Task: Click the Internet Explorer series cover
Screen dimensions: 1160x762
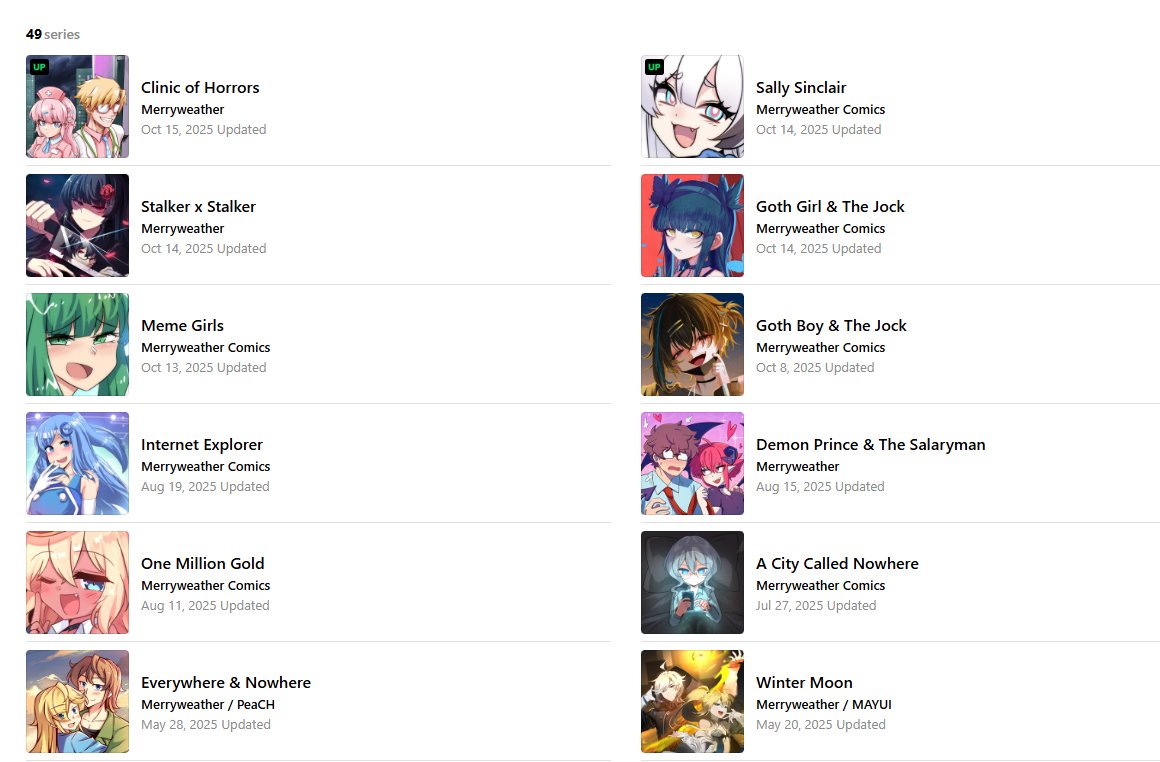Action: pyautogui.click(x=77, y=464)
